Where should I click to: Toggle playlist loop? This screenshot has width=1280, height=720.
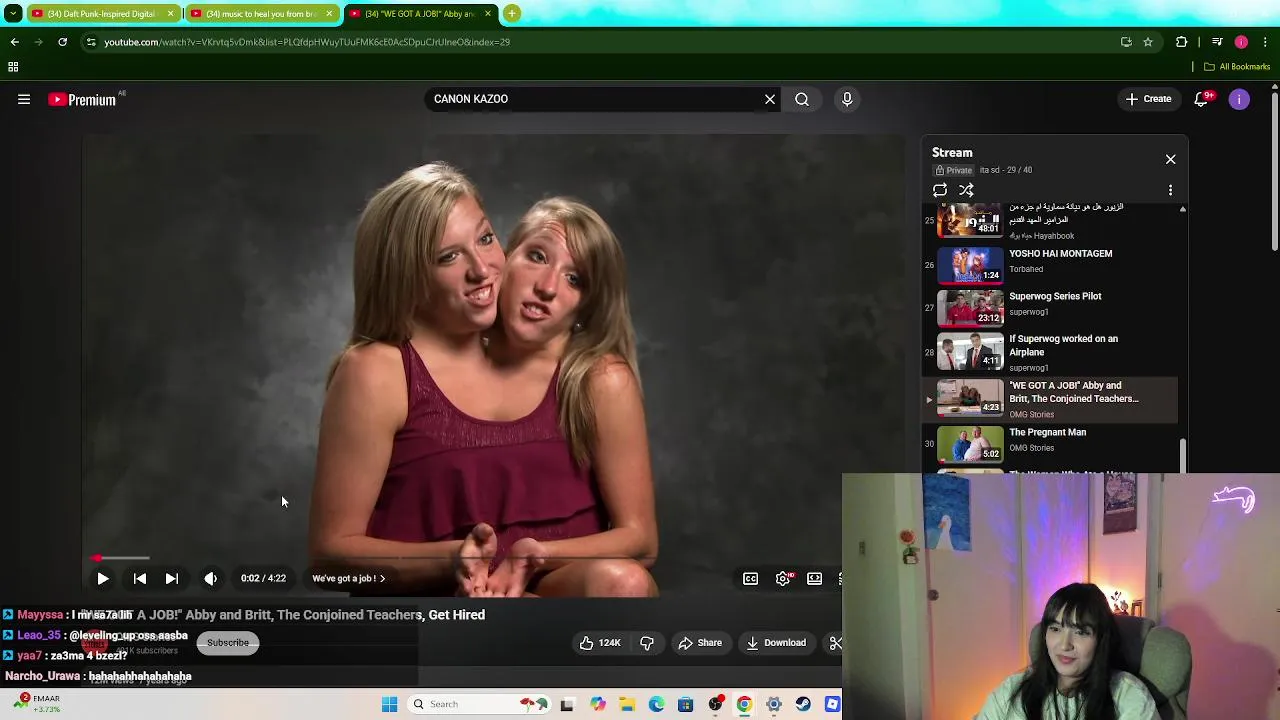pyautogui.click(x=940, y=190)
